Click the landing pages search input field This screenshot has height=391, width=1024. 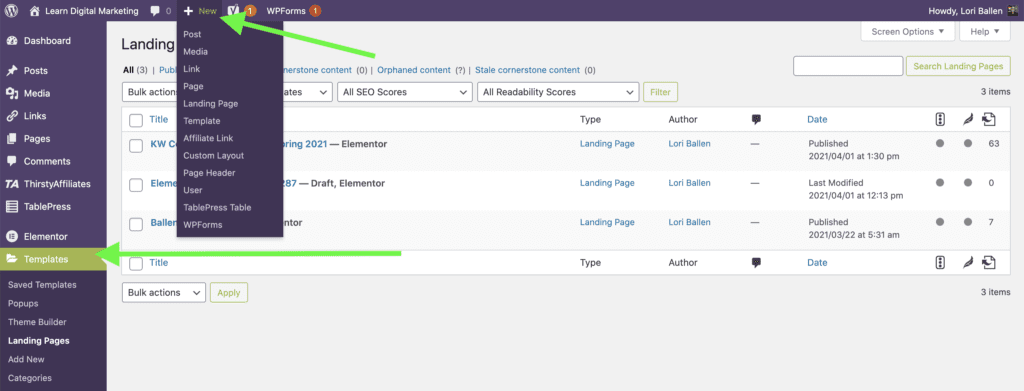[x=848, y=66]
